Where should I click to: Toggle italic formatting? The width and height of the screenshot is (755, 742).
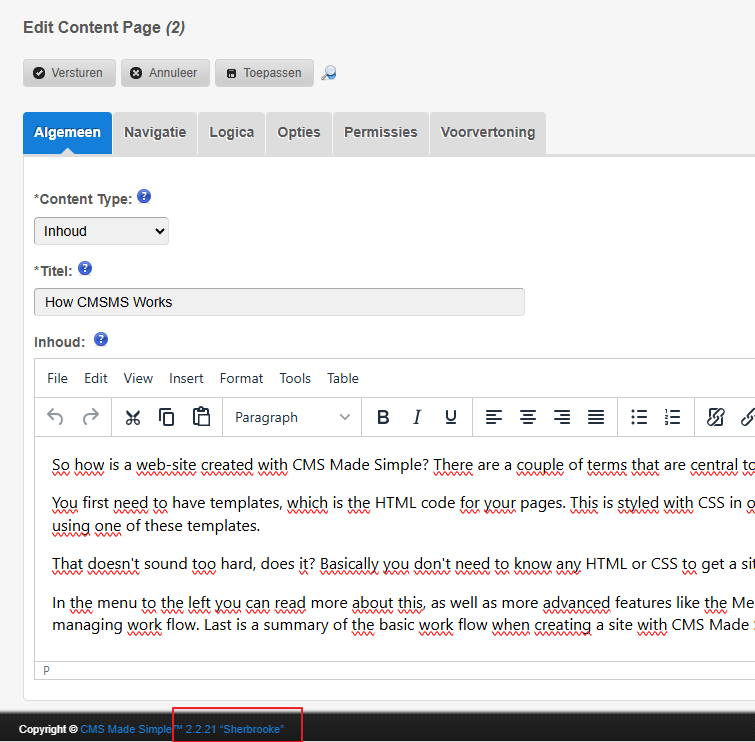[417, 417]
